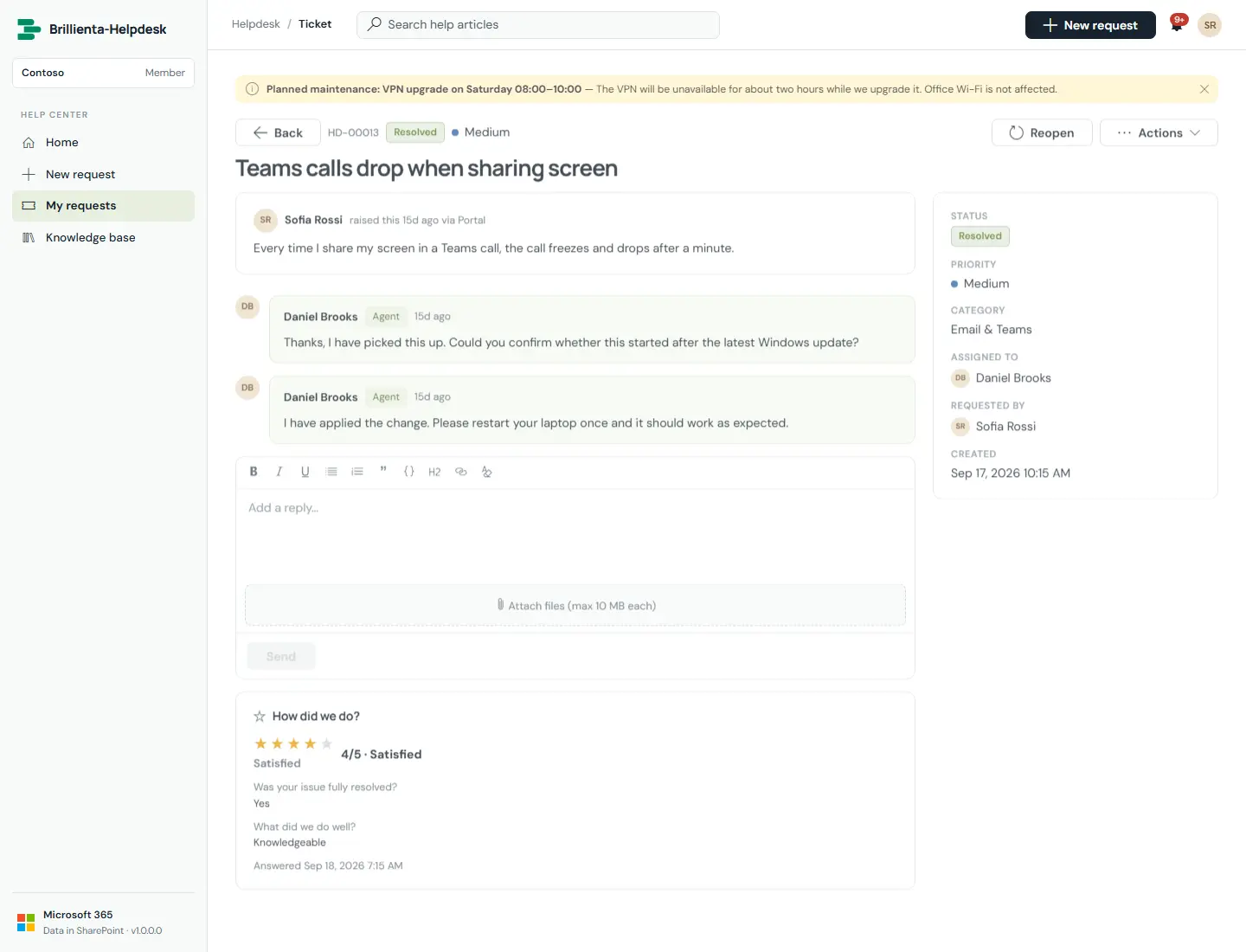Go to Home in sidebar
Viewport: 1246px width, 952px height.
(103, 143)
